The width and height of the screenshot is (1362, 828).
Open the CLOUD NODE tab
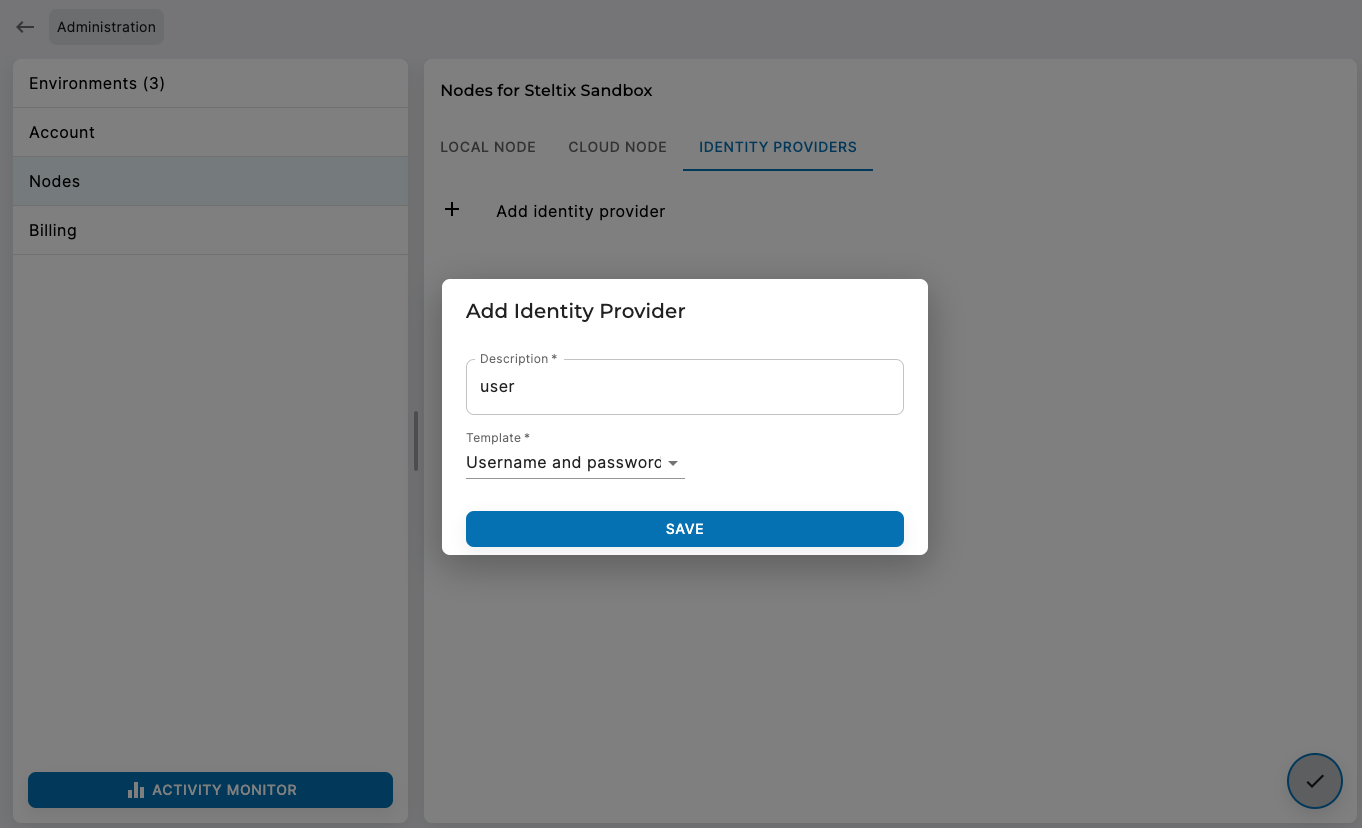point(616,147)
